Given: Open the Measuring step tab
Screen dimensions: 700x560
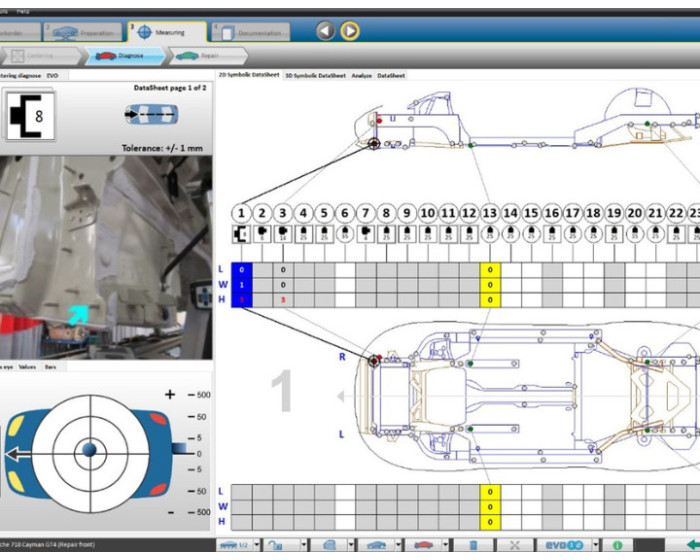Looking at the screenshot, I should tap(167, 32).
